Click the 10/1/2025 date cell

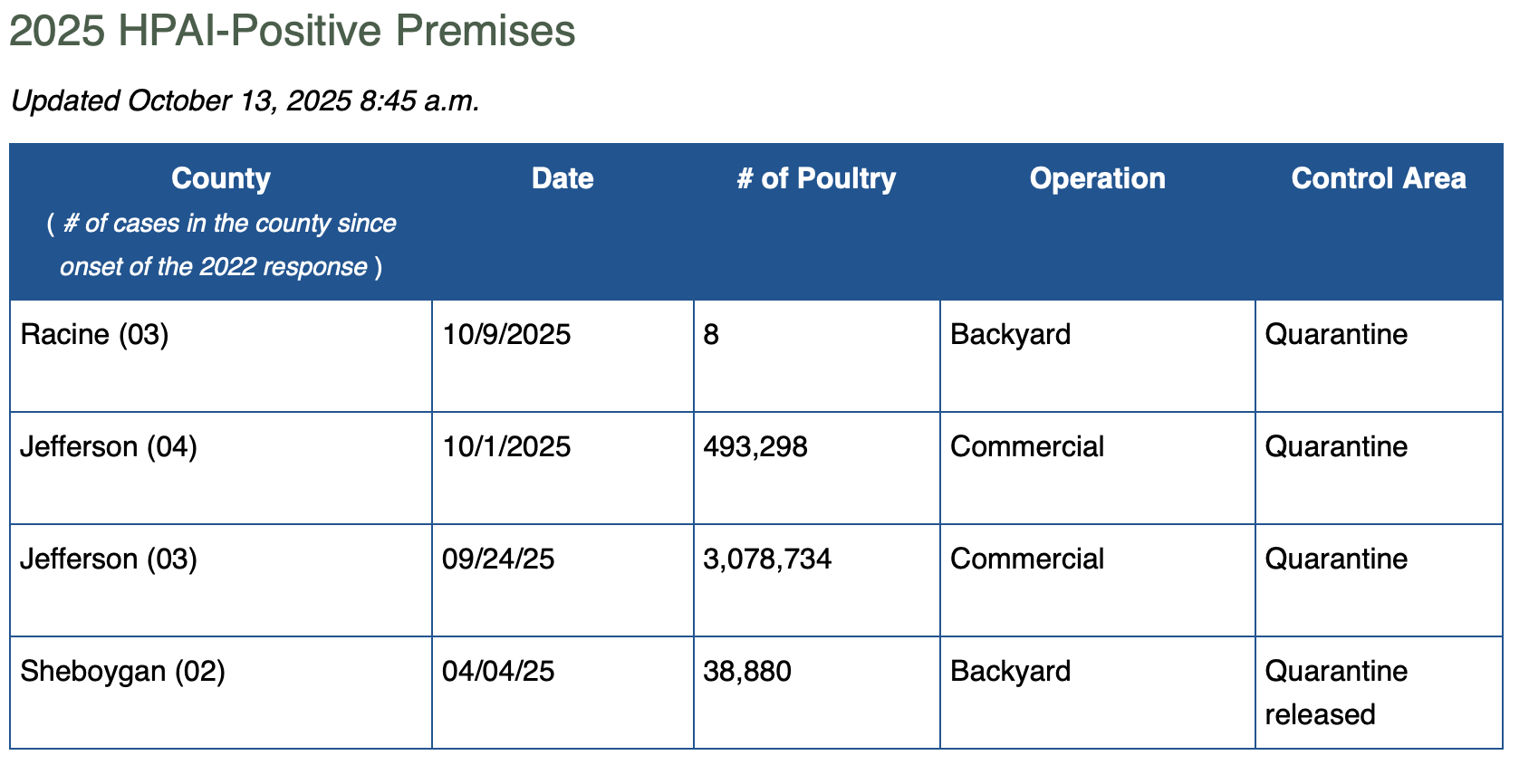(506, 447)
